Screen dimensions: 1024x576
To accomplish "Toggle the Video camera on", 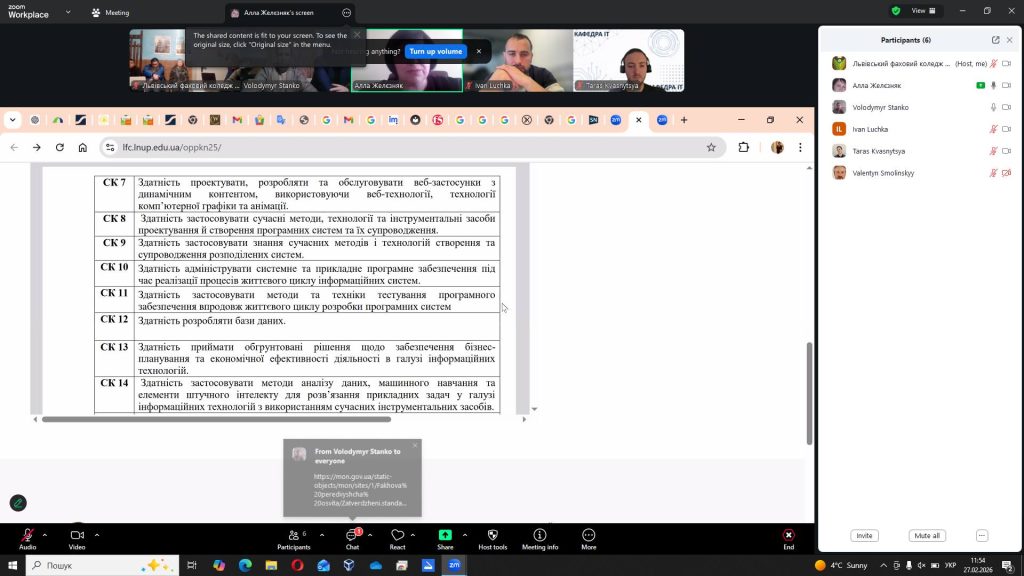I will (x=77, y=535).
